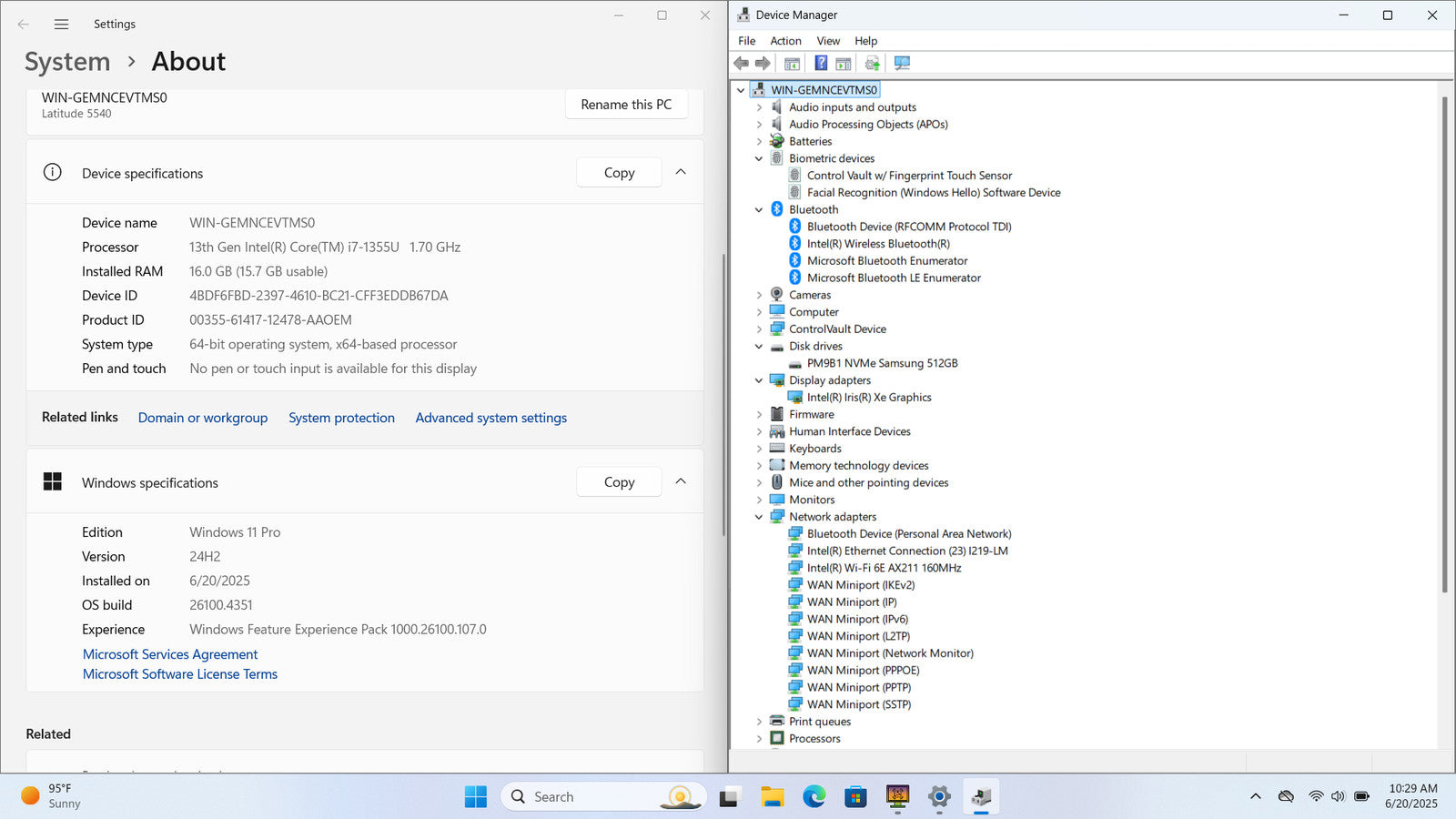Open System protection link

(341, 418)
